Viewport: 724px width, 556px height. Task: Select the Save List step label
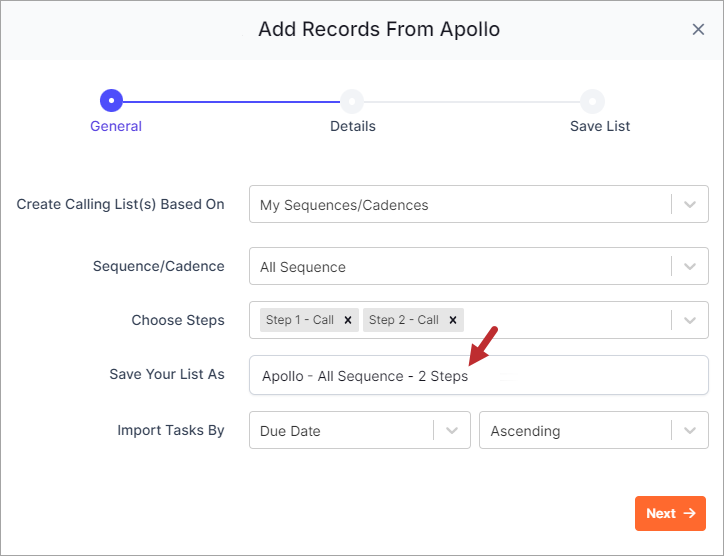click(x=600, y=126)
